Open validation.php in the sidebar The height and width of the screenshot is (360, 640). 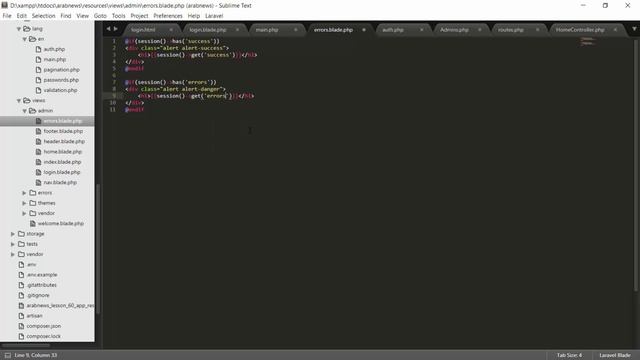pos(60,90)
